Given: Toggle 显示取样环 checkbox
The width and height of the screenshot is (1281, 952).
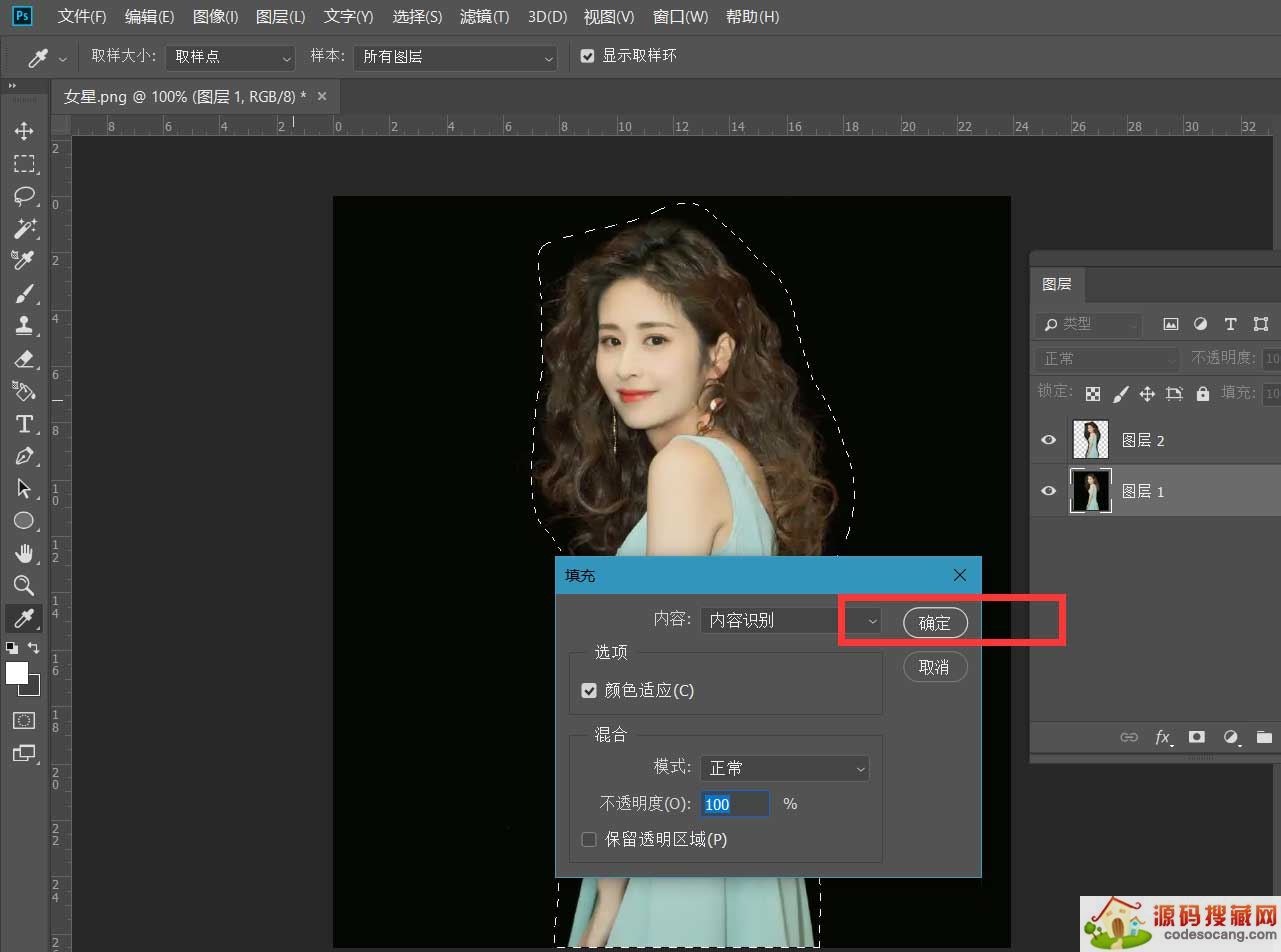Looking at the screenshot, I should point(588,56).
